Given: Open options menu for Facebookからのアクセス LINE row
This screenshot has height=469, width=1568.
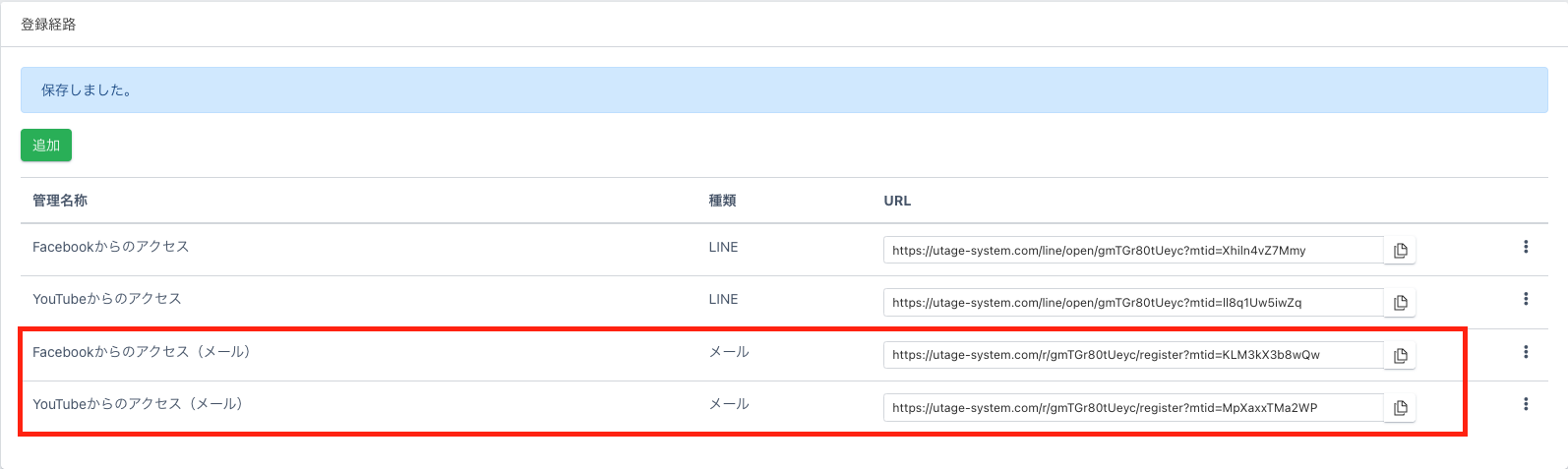Looking at the screenshot, I should (x=1525, y=247).
